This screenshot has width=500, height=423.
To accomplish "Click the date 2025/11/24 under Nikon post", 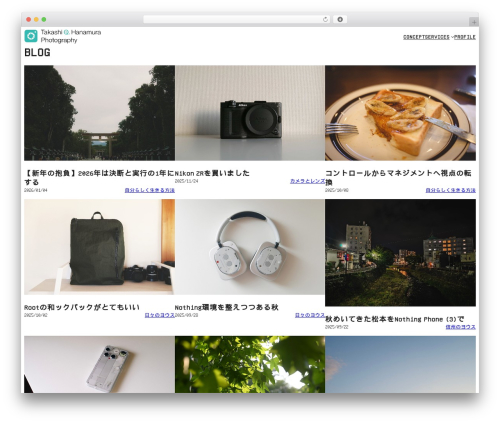I will 186,181.
